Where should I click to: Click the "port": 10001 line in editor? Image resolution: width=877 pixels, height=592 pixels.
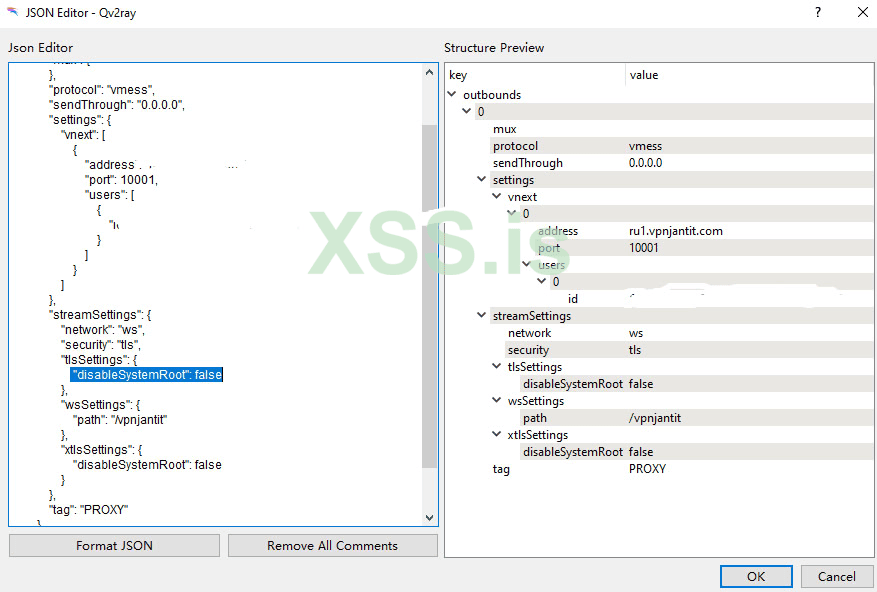point(121,180)
